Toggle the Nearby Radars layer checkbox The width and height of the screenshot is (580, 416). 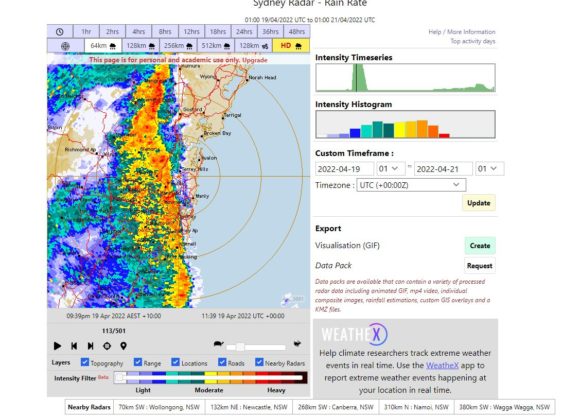259,362
